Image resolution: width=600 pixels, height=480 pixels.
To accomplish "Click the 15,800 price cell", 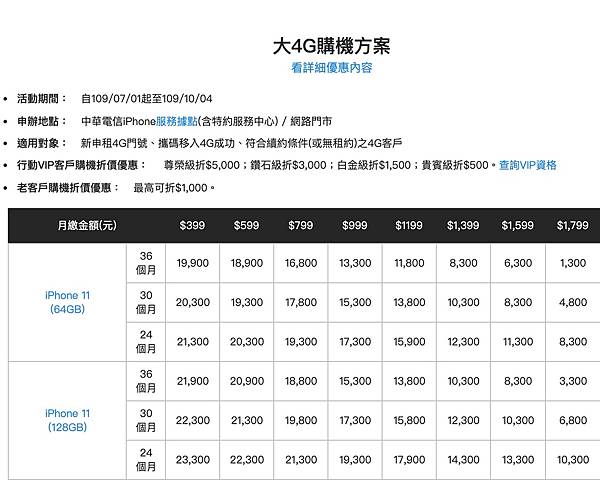I will tap(409, 420).
